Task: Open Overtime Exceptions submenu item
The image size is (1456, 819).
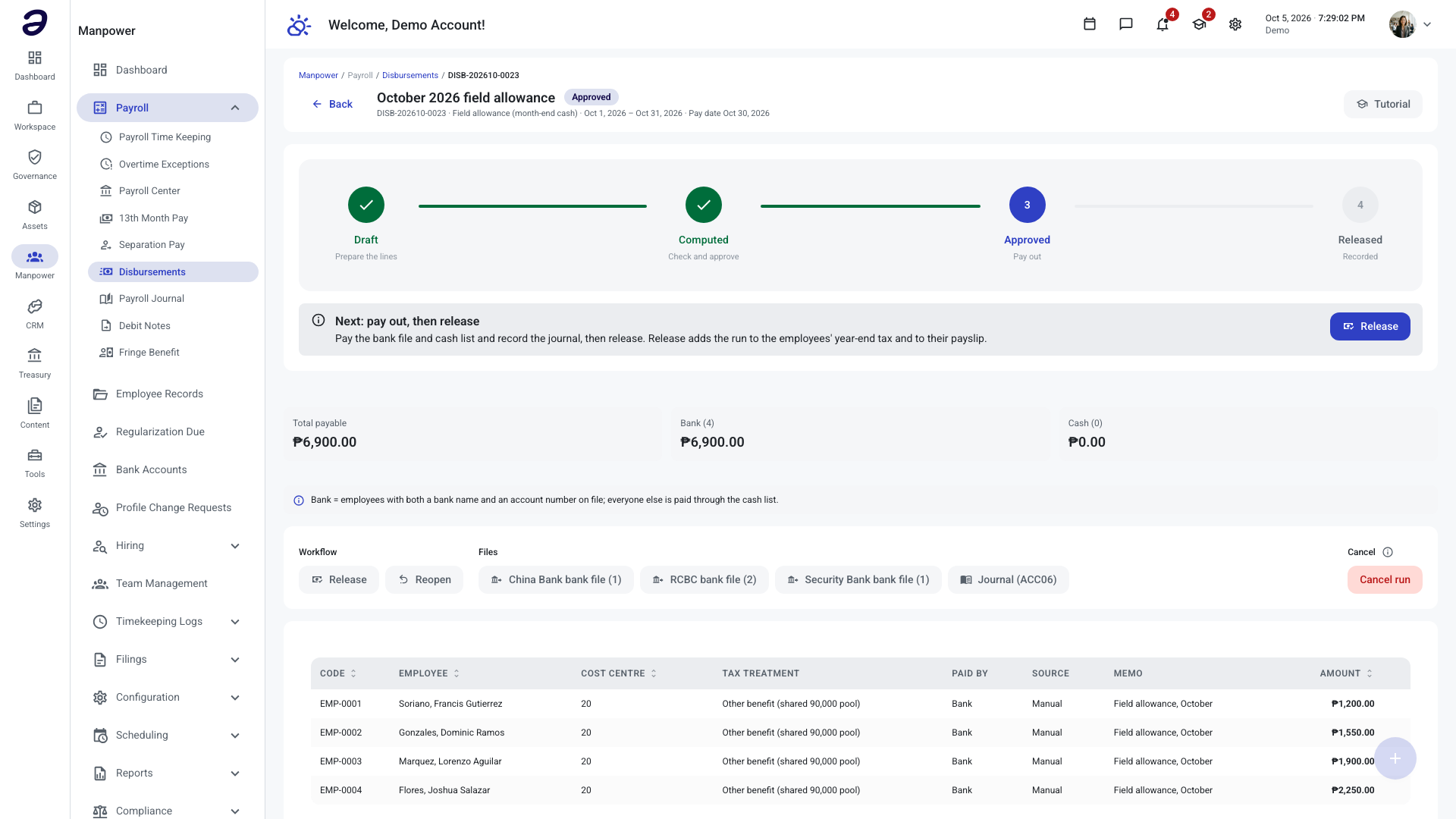Action: (173, 164)
